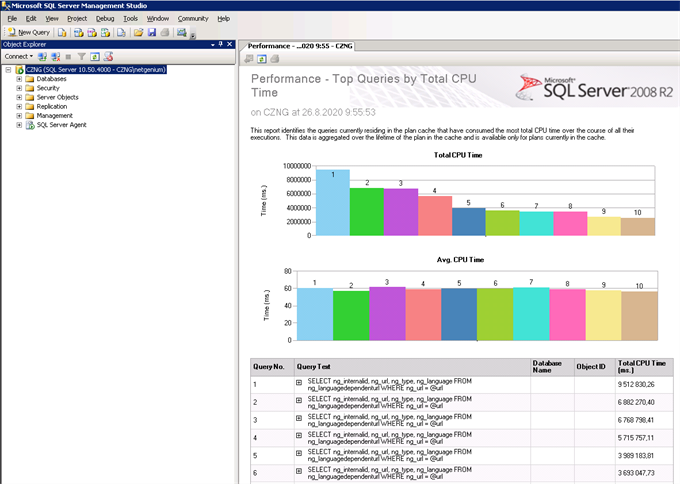Click the Query Text column header
This screenshot has width=680, height=484.
tap(412, 367)
